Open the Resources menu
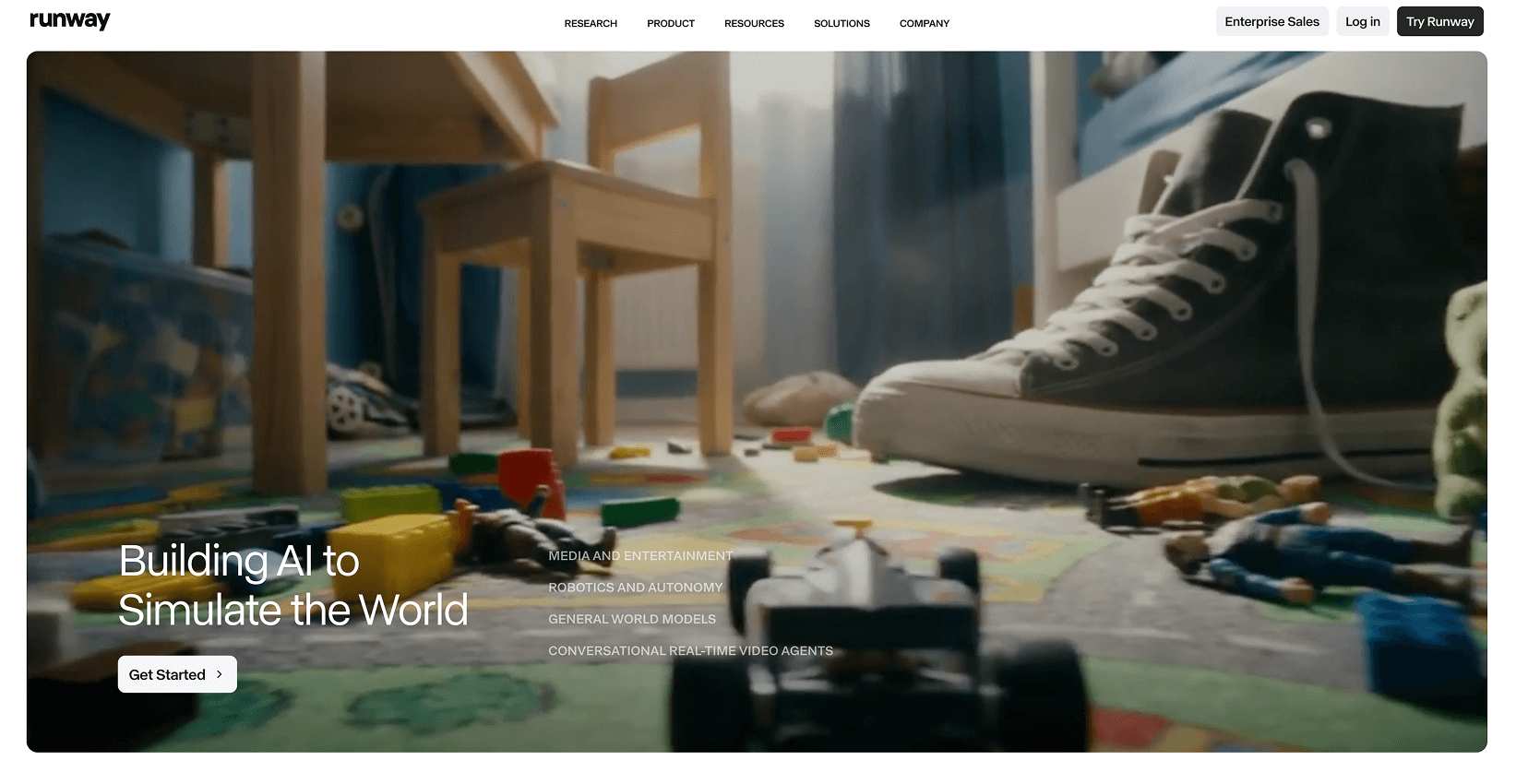The image size is (1528, 784). click(754, 23)
